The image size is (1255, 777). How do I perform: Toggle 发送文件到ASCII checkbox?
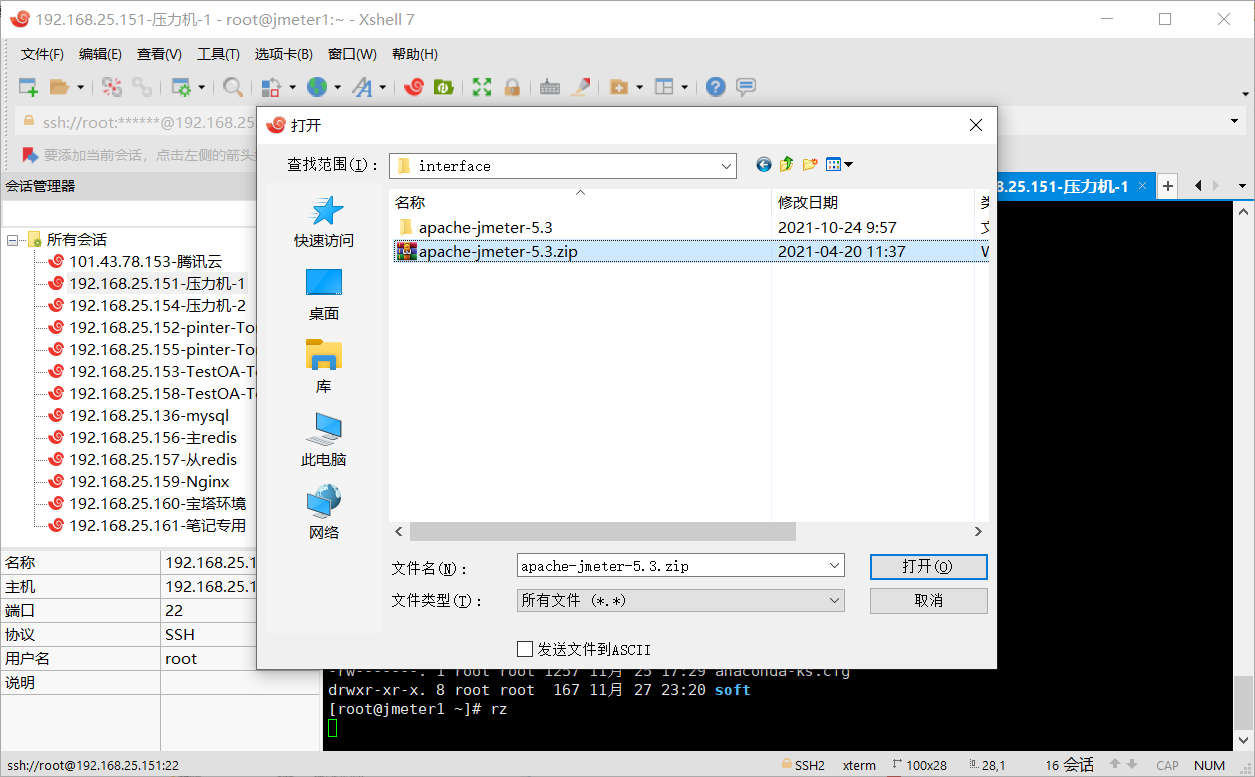click(x=525, y=649)
